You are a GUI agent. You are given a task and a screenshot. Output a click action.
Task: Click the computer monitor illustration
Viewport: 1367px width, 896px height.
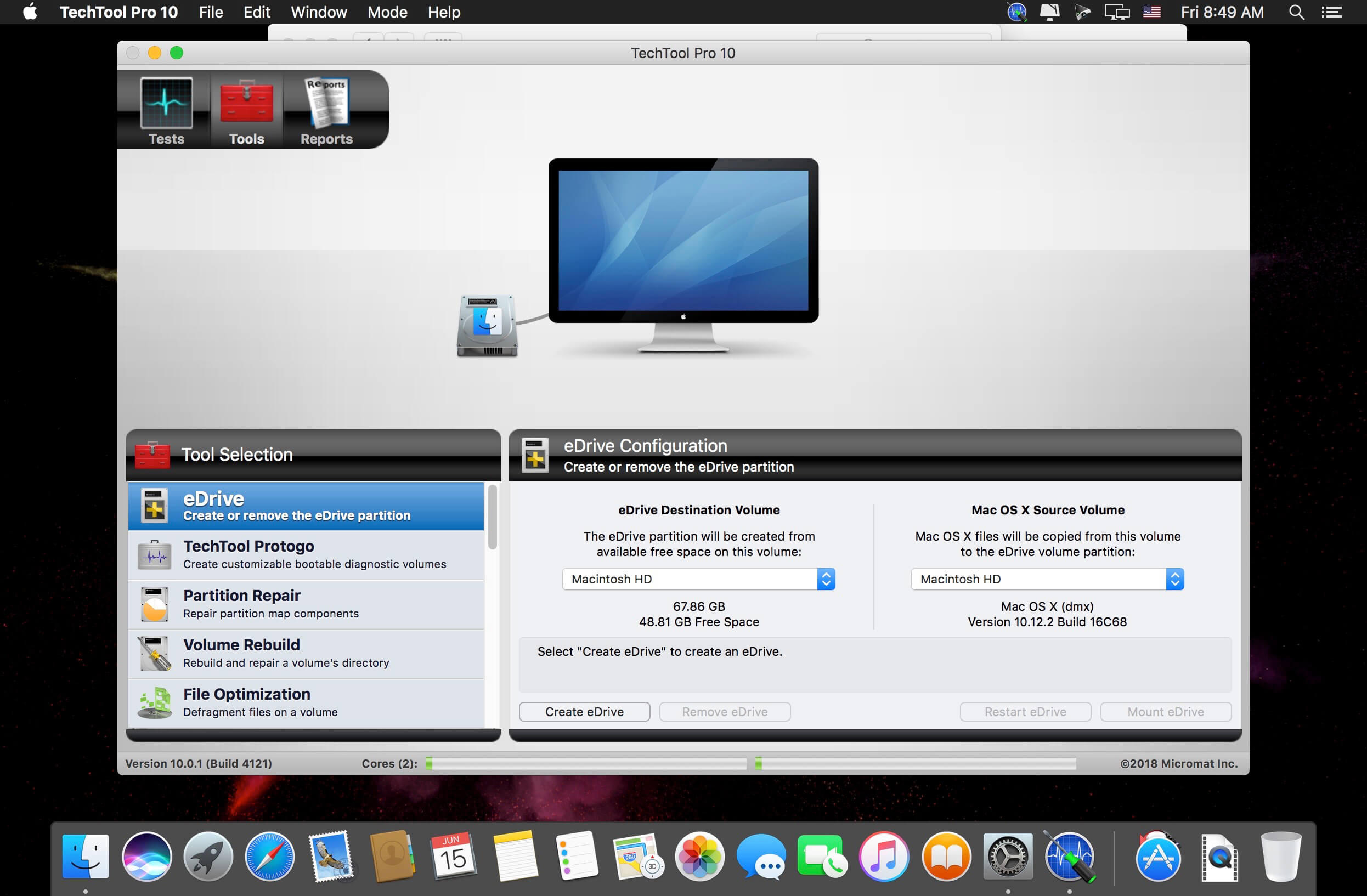683,256
